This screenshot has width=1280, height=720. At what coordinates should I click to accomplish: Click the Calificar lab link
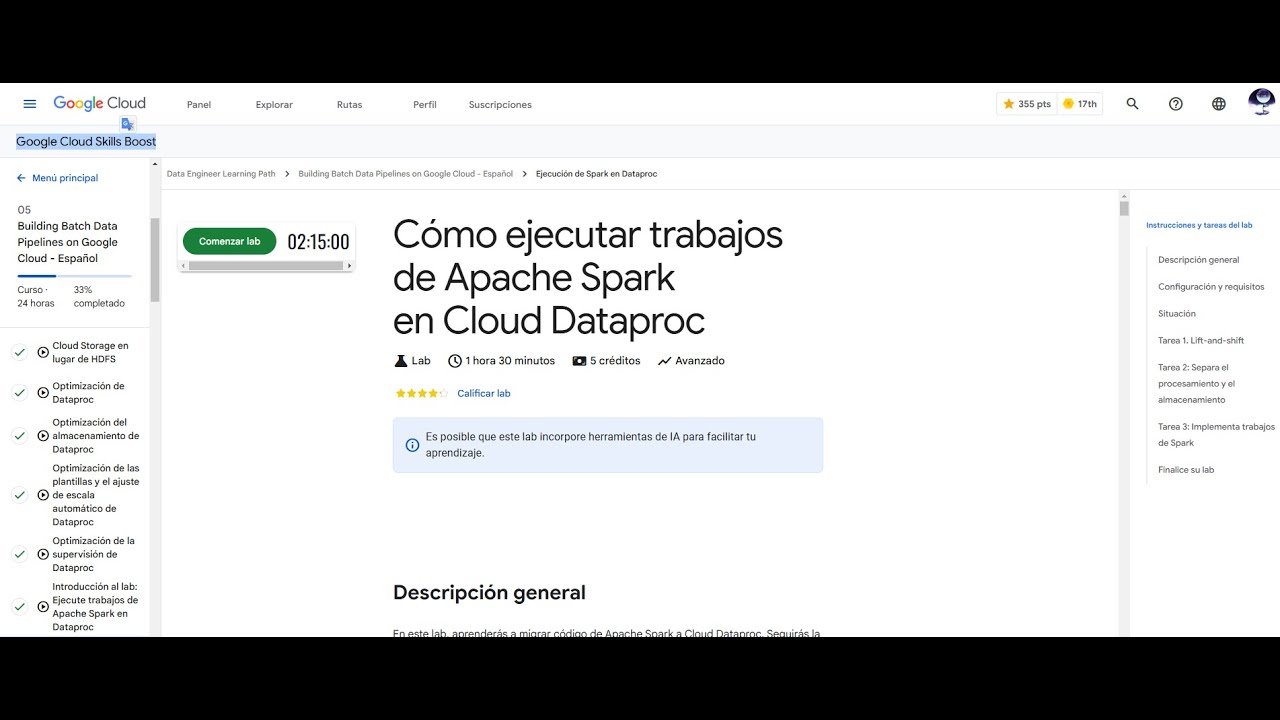pyautogui.click(x=484, y=394)
